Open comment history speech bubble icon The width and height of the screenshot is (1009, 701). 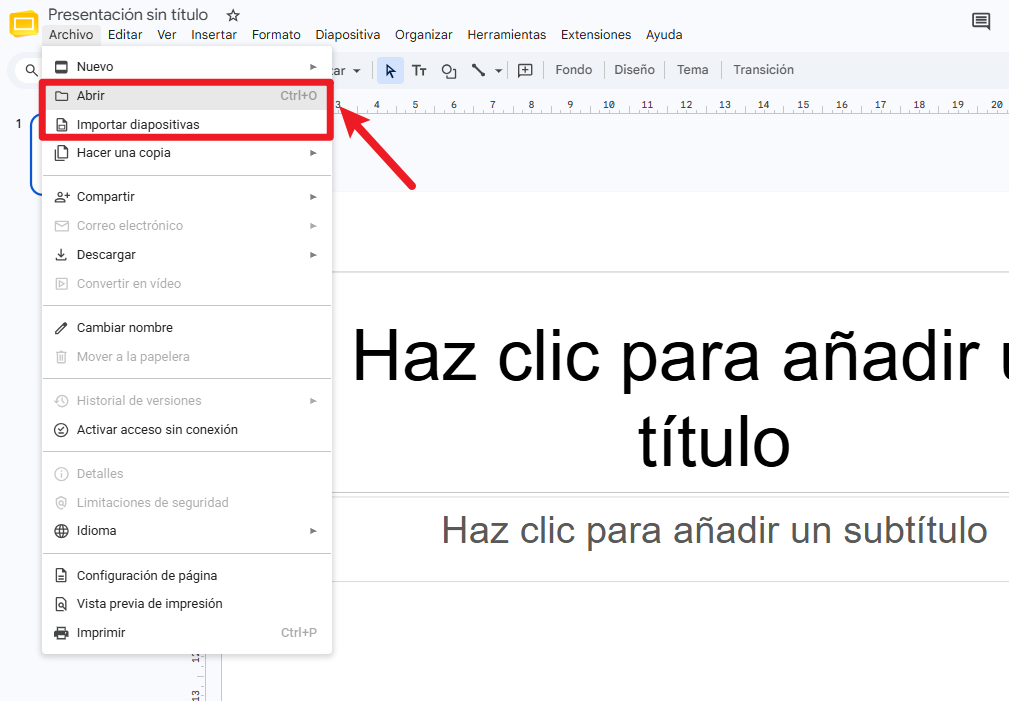(x=981, y=21)
